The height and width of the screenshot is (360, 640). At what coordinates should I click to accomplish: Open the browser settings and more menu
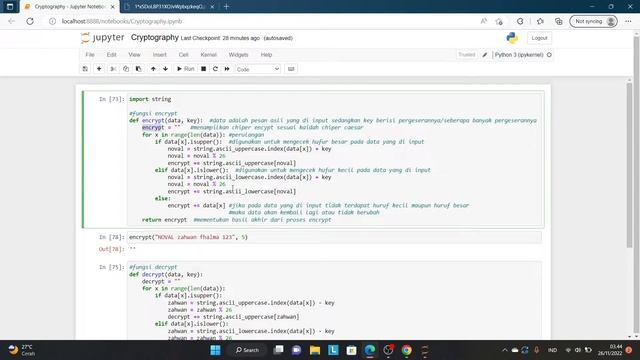point(628,21)
